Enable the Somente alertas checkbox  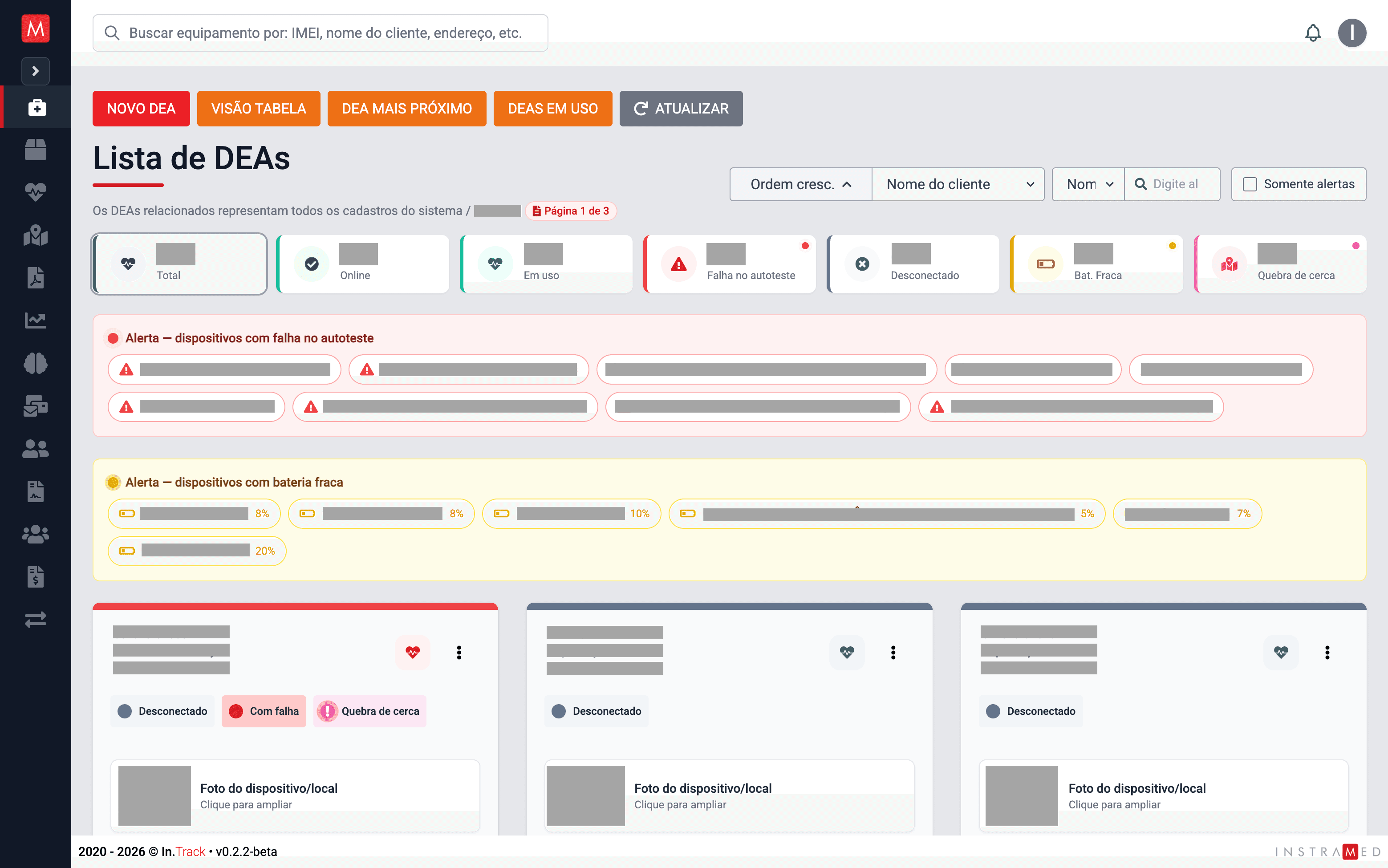pyautogui.click(x=1249, y=184)
